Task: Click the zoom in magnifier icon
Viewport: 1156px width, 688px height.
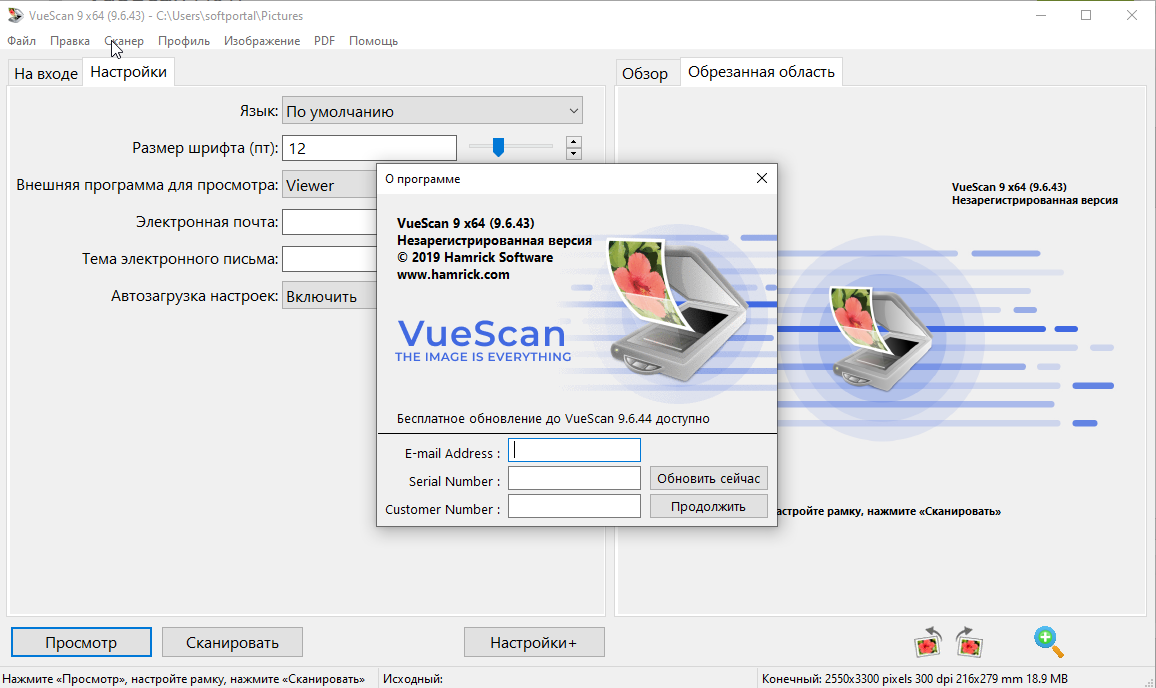Action: click(1048, 642)
